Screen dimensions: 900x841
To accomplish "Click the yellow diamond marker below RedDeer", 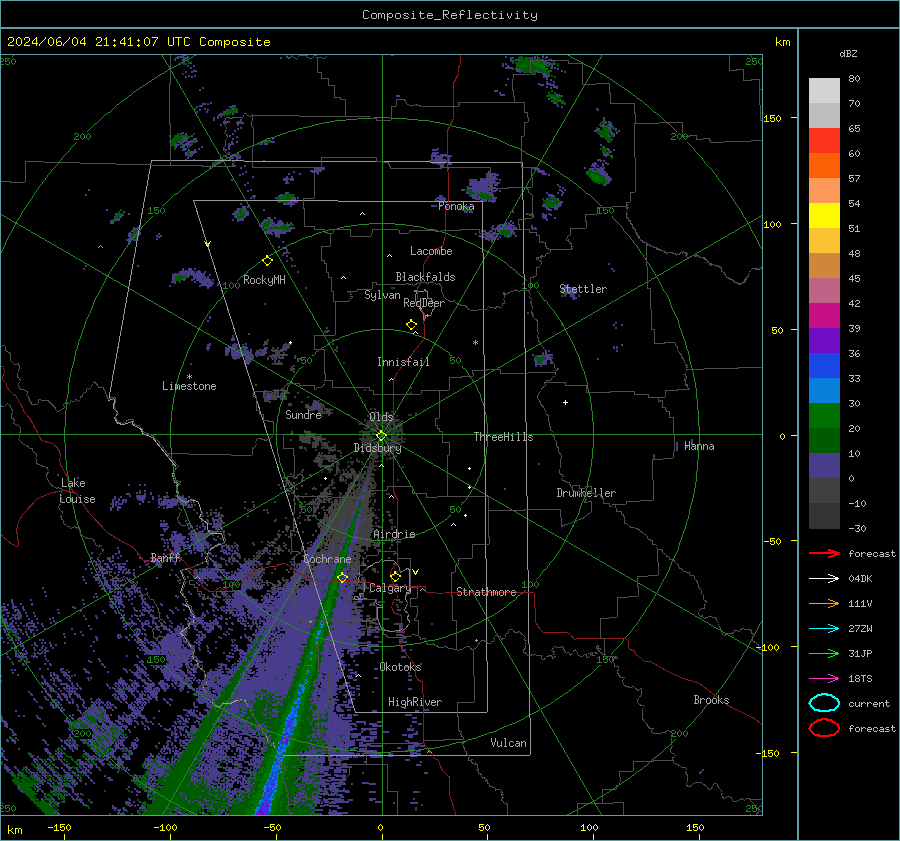I will coord(411,325).
